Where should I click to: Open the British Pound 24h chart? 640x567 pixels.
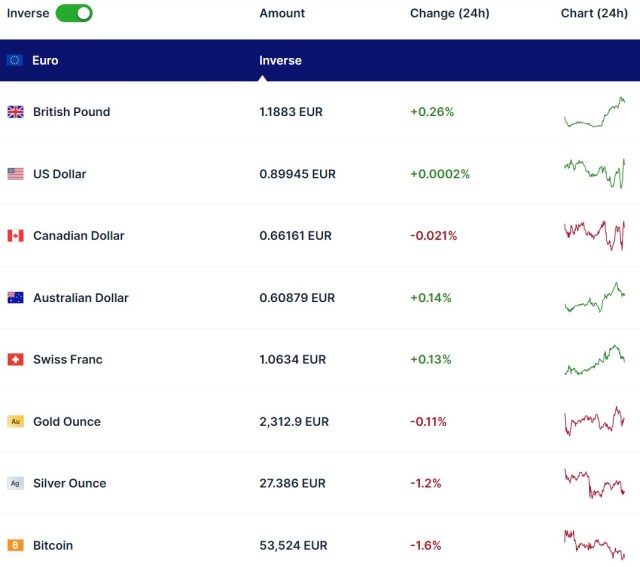[x=594, y=112]
